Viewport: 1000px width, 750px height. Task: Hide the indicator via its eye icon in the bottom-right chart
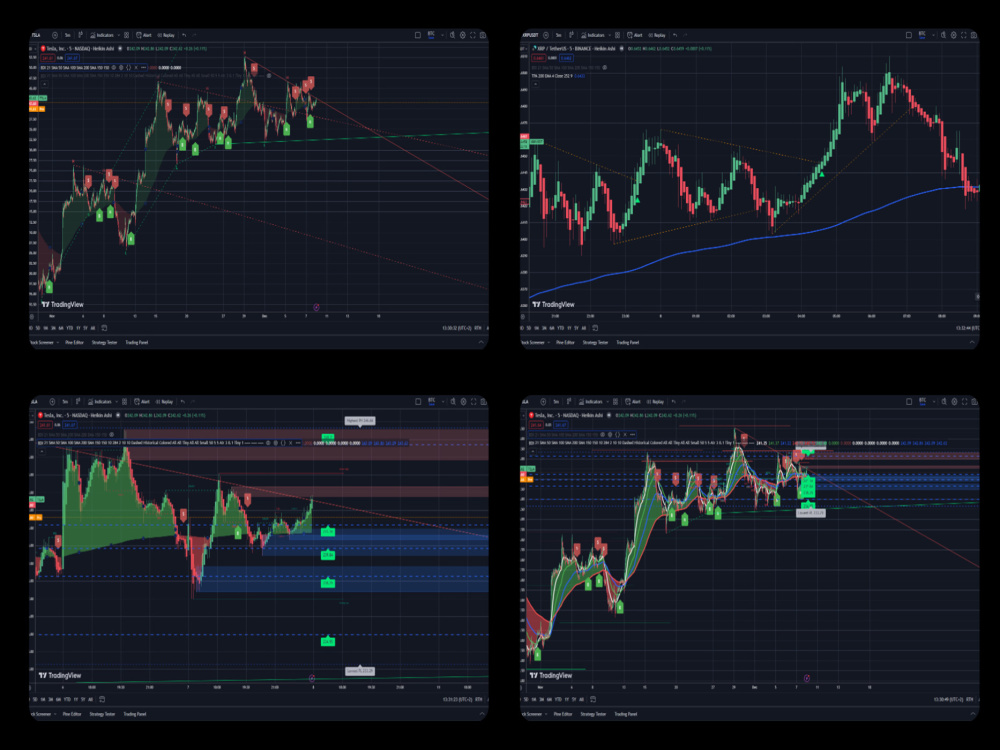click(x=602, y=435)
